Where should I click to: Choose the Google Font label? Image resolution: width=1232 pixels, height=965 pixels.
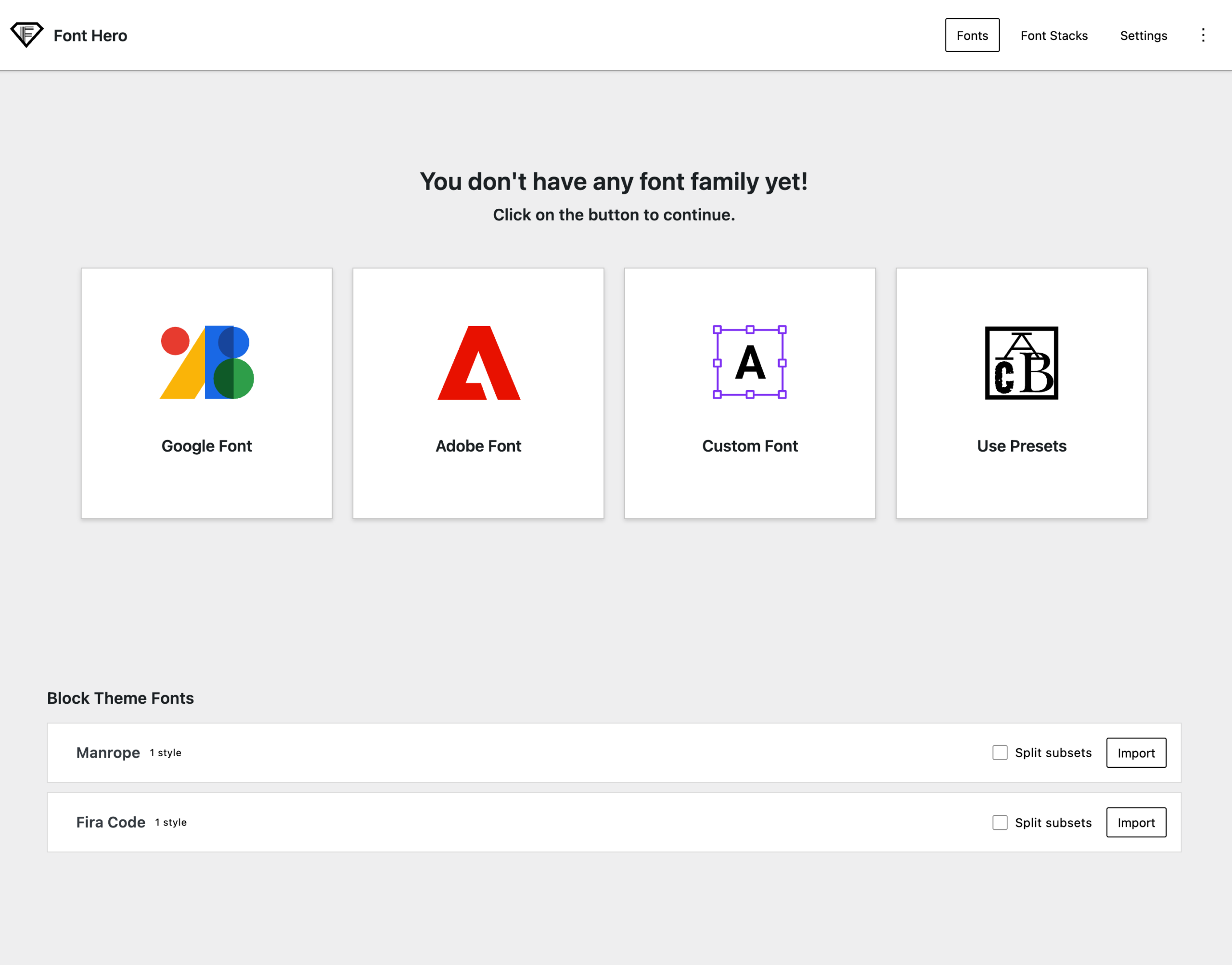click(207, 446)
